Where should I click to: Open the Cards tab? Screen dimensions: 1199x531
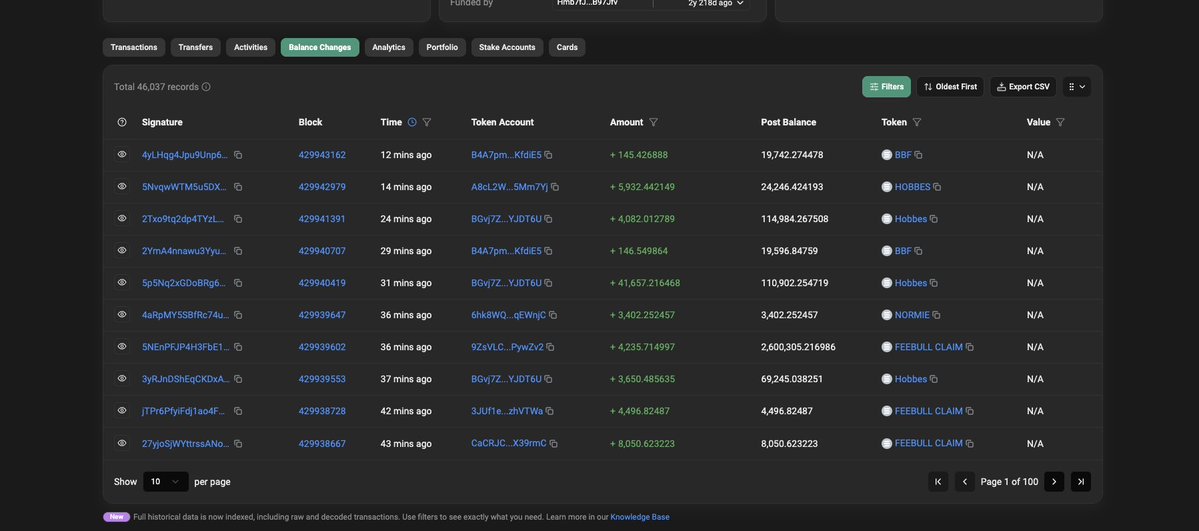tap(567, 47)
